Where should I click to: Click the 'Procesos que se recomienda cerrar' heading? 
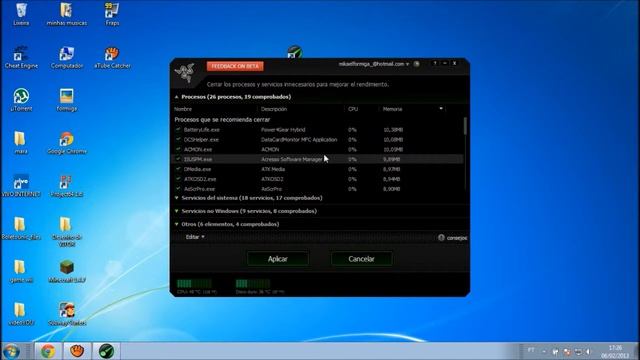click(x=222, y=120)
